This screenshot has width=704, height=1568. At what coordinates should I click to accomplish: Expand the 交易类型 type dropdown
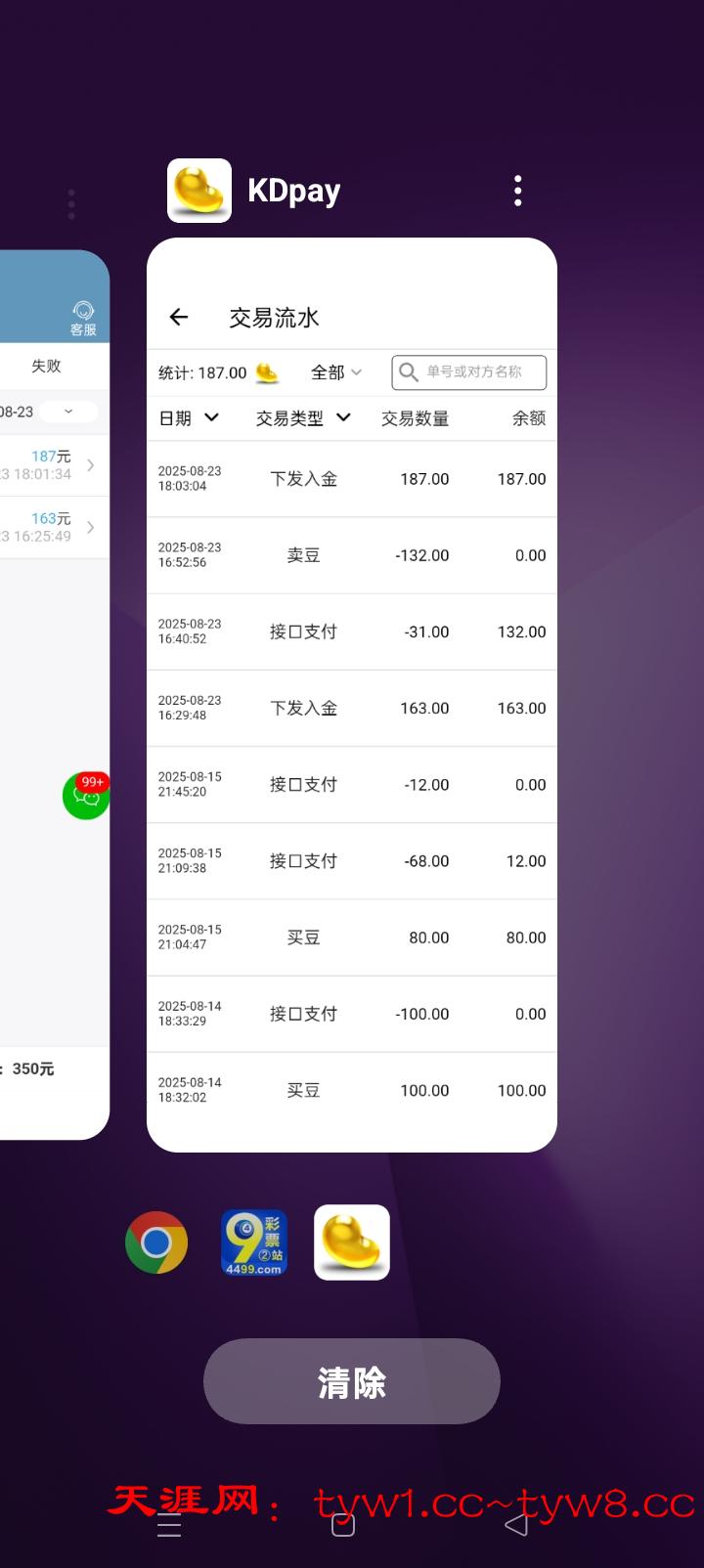[x=302, y=418]
